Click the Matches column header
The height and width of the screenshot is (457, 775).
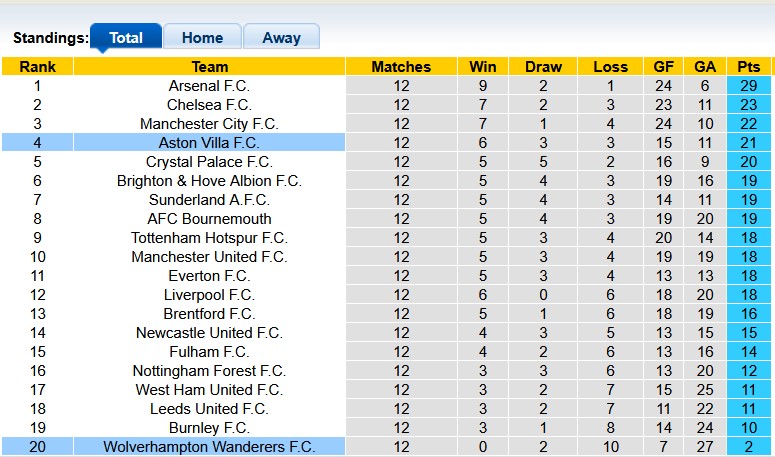[401, 67]
